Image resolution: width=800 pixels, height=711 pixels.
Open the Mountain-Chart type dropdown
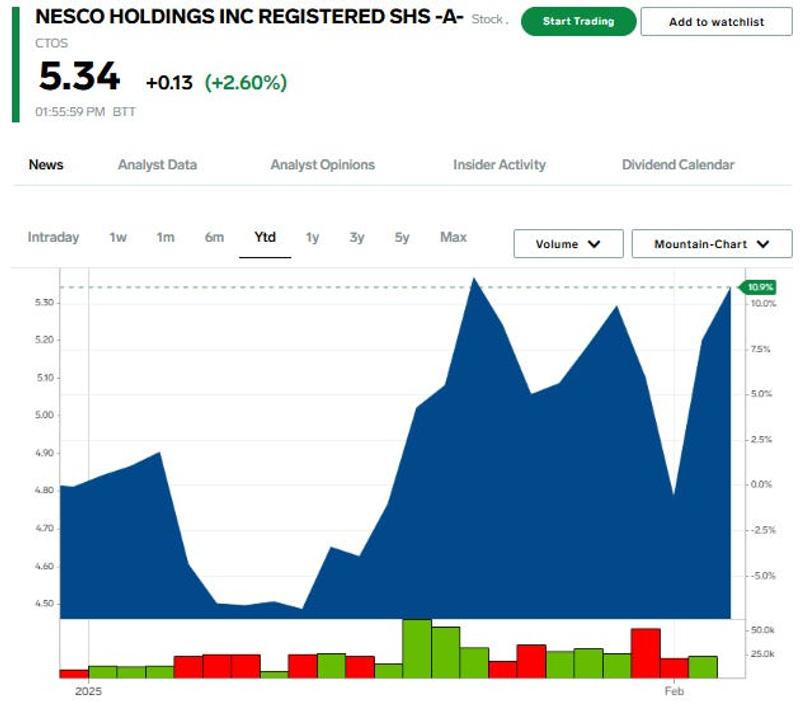(712, 244)
